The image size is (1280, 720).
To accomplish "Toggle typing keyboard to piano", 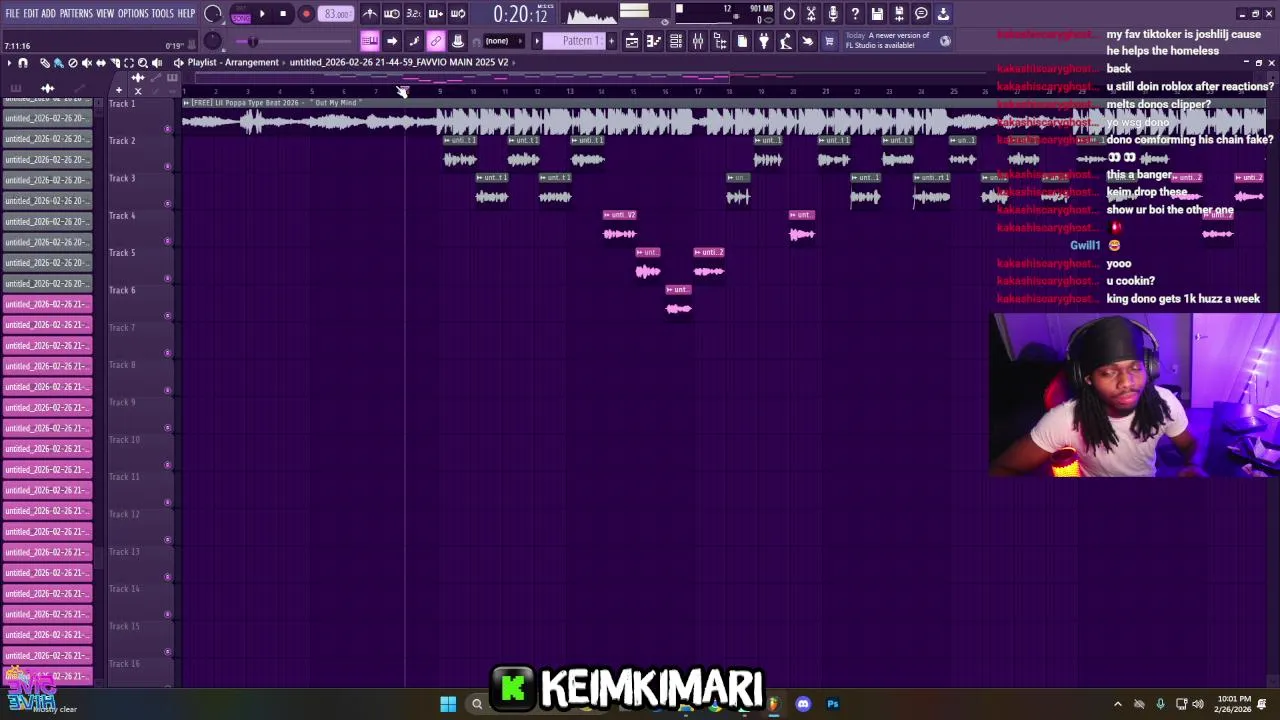I will 370,41.
